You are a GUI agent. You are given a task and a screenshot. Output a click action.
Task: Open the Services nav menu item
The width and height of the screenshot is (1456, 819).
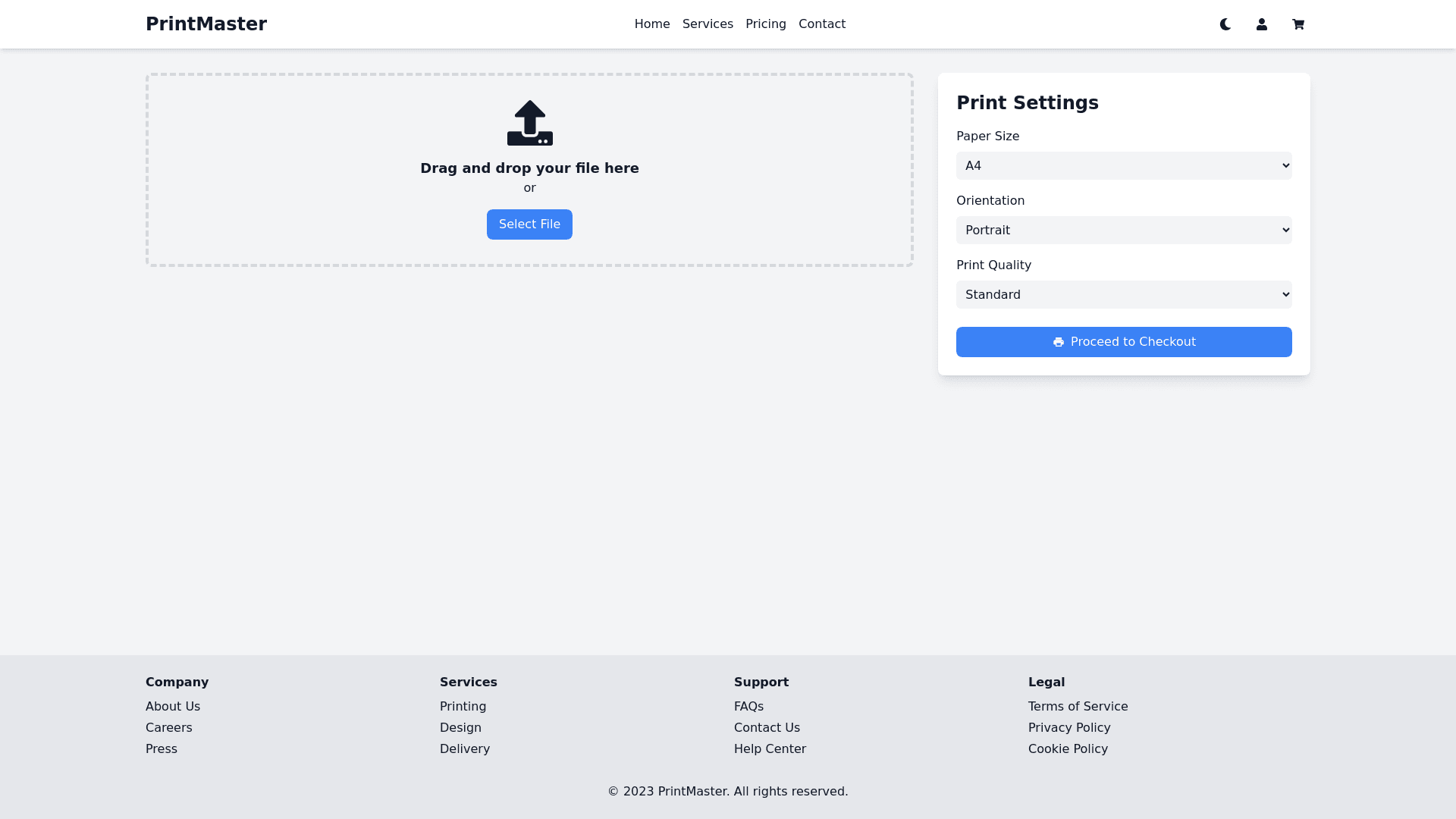pos(708,24)
